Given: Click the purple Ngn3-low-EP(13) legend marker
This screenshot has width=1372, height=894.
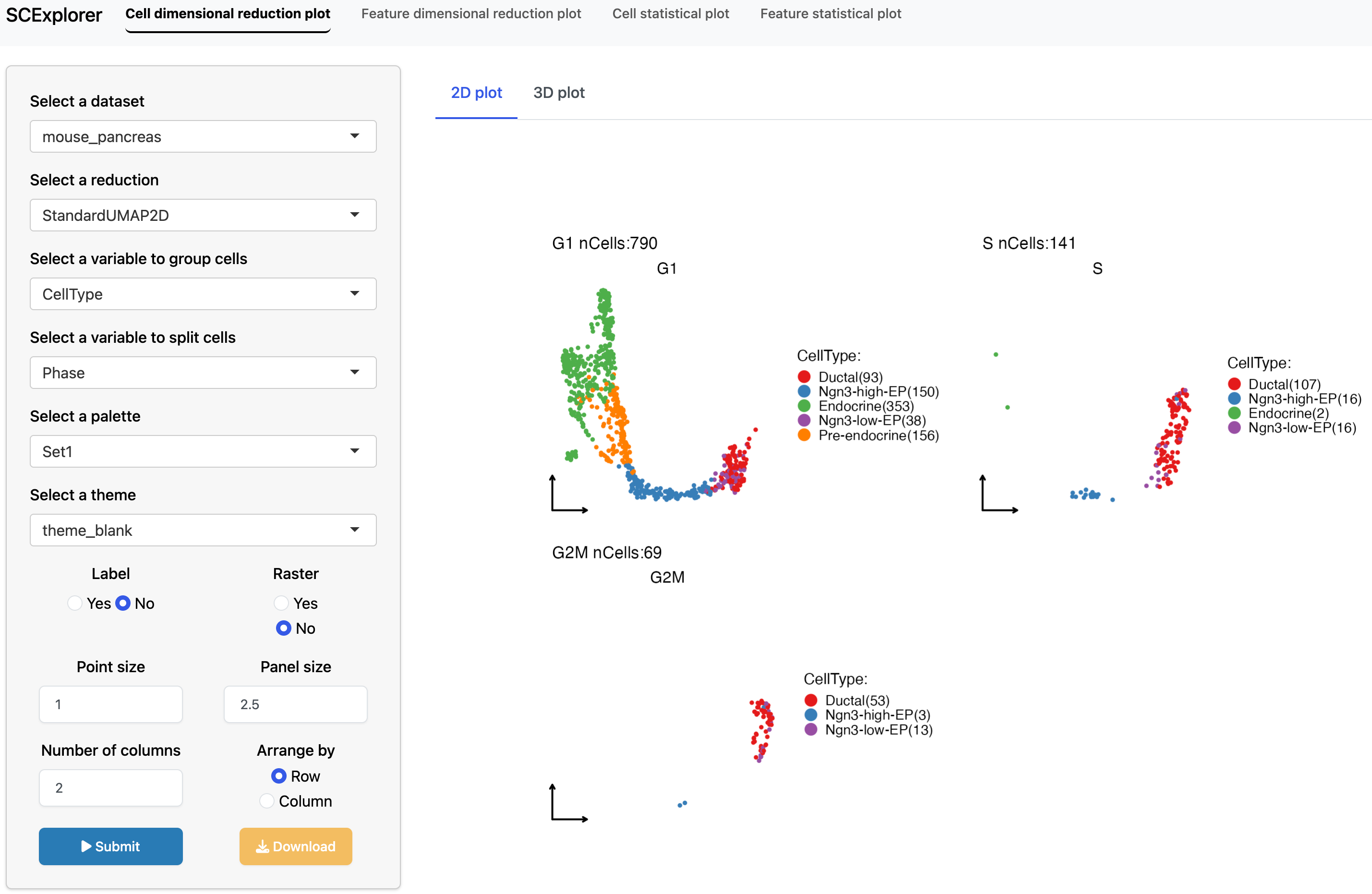Looking at the screenshot, I should pos(810,729).
